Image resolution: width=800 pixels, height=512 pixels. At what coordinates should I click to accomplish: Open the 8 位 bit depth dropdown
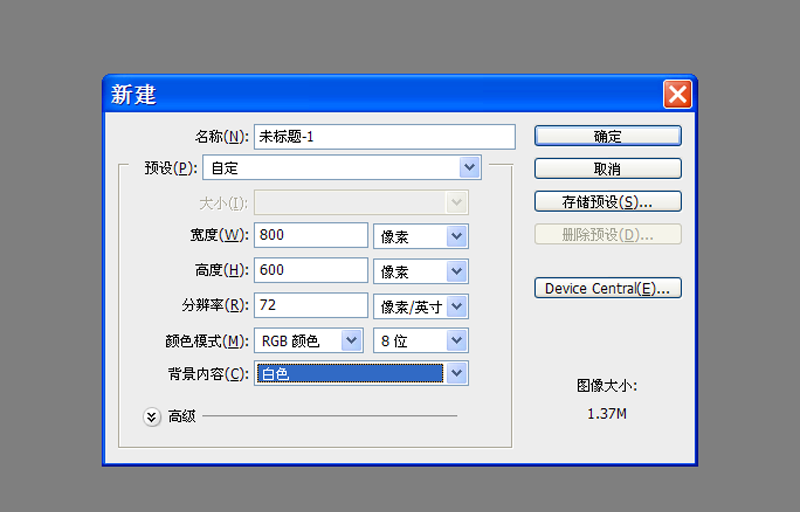pos(421,341)
